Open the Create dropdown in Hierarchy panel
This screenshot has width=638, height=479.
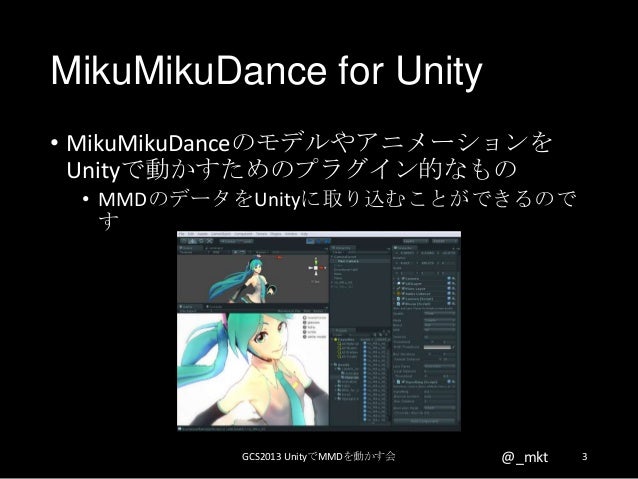coord(338,252)
